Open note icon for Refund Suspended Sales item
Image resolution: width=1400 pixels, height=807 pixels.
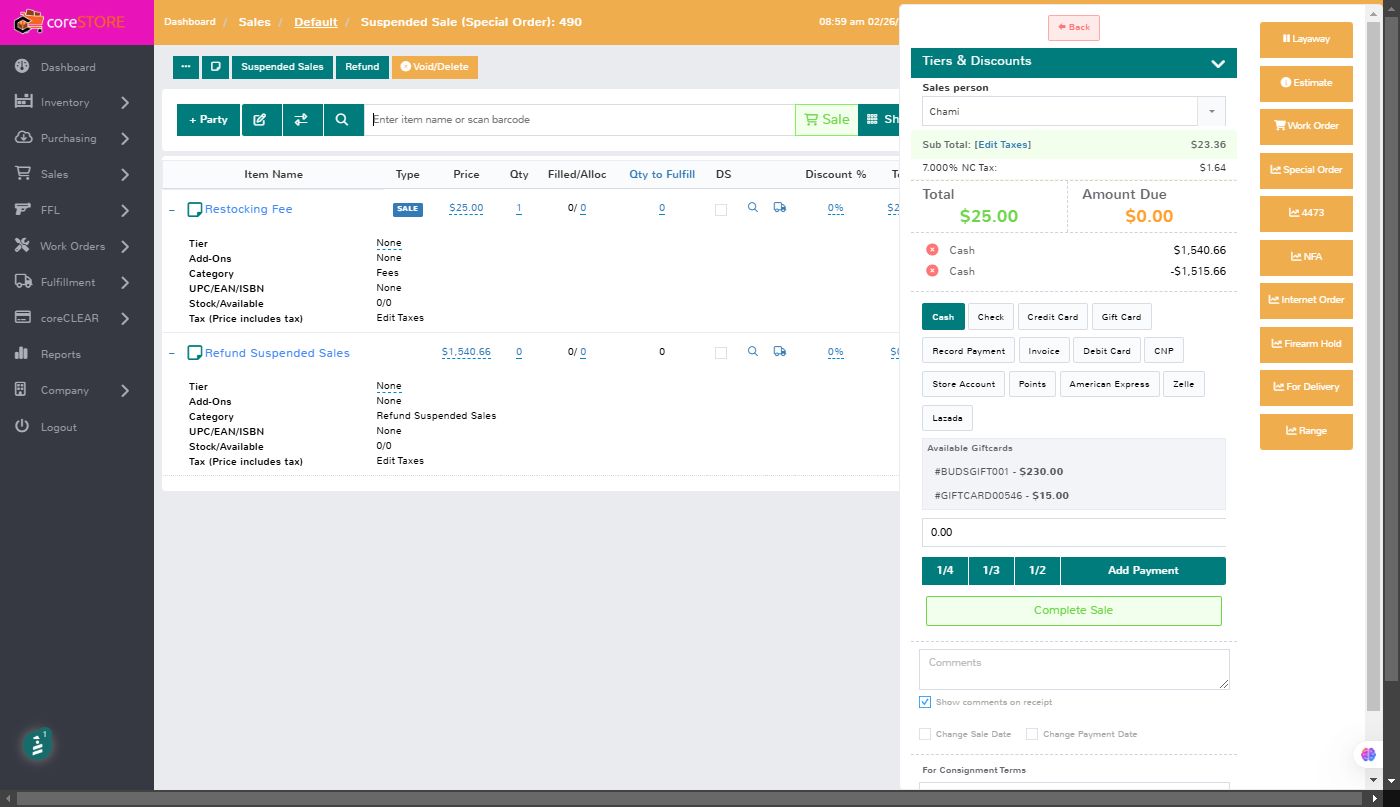pyautogui.click(x=195, y=353)
